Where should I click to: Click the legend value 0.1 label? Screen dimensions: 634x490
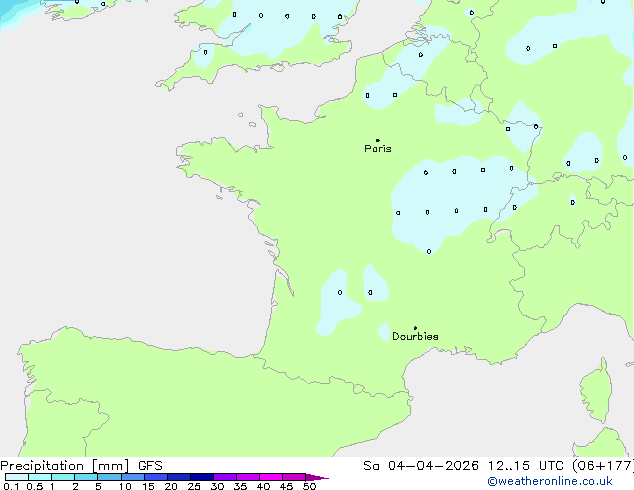coord(10,487)
